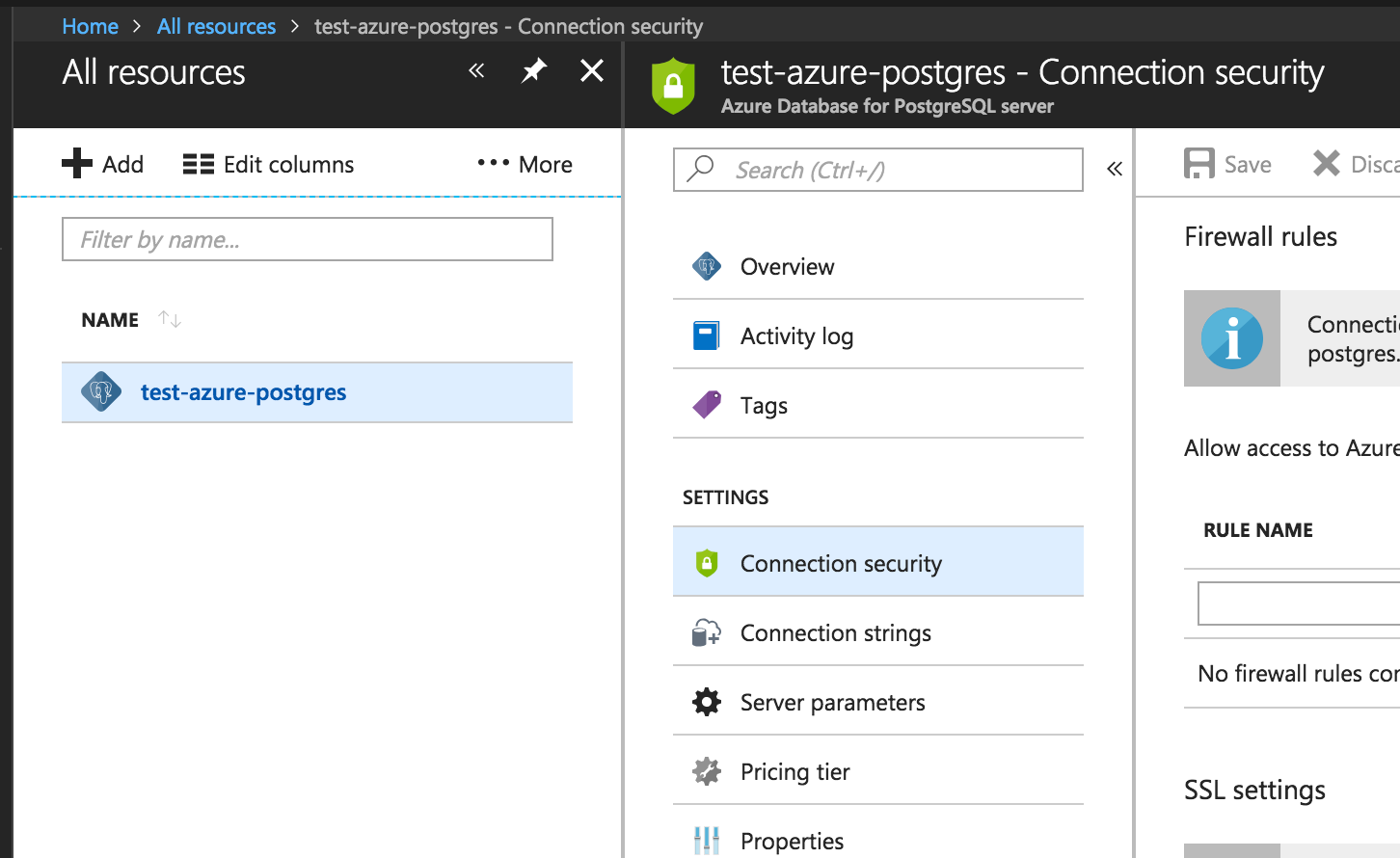Click the Activity log book icon
This screenshot has height=858, width=1400.
pyautogui.click(x=706, y=335)
